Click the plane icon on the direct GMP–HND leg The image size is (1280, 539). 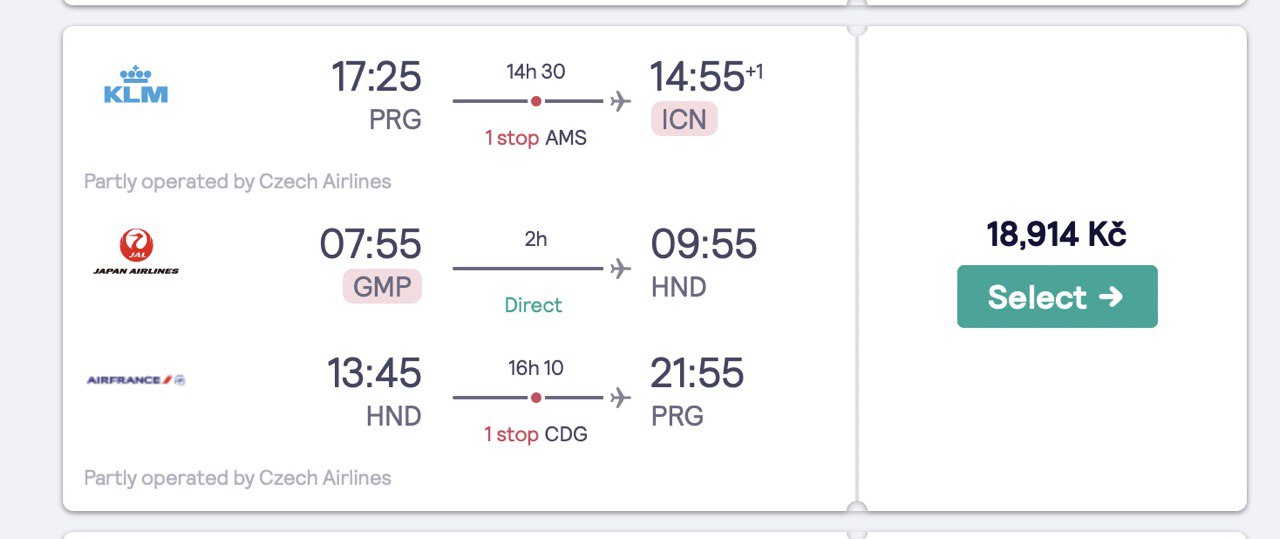pyautogui.click(x=621, y=268)
